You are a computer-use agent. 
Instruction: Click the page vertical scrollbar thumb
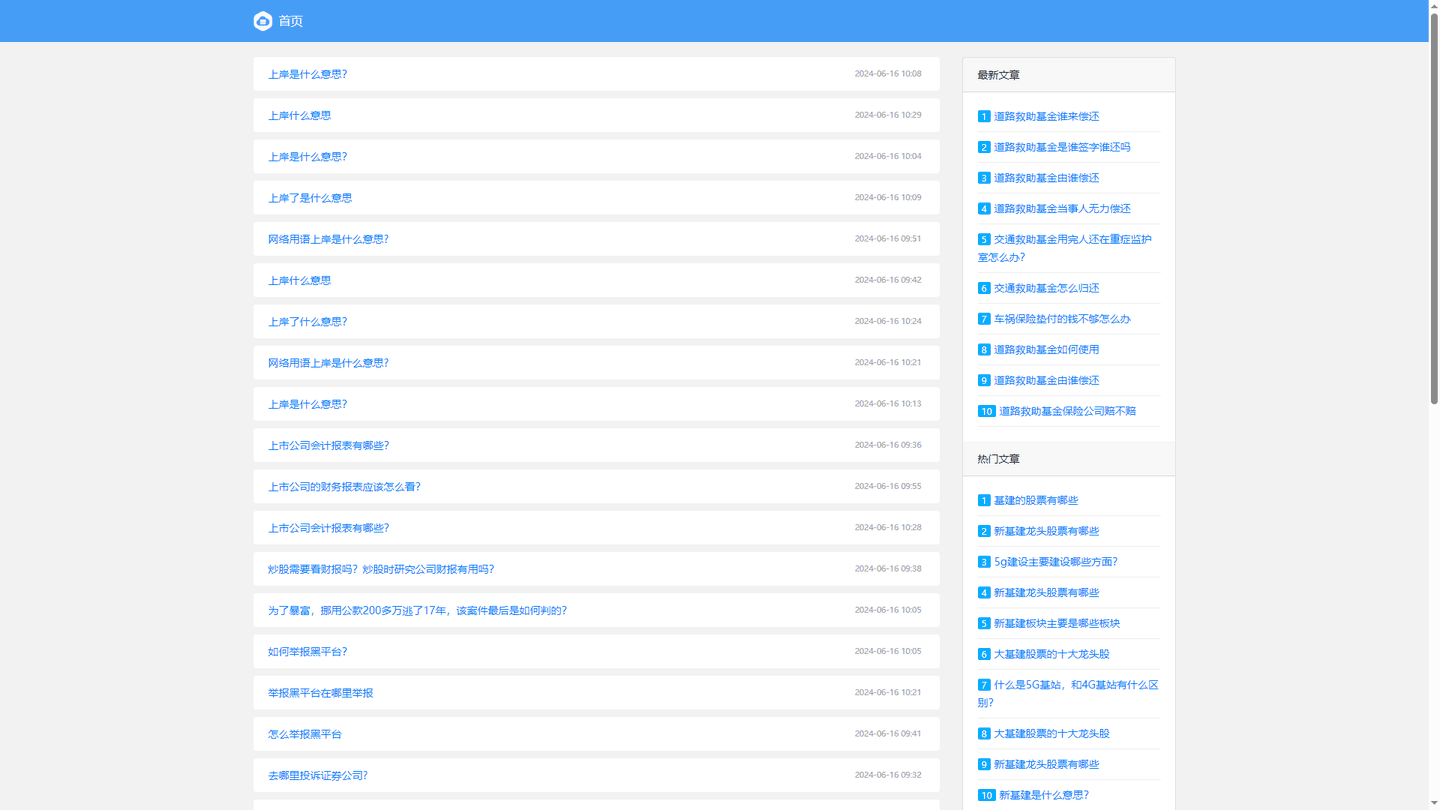pyautogui.click(x=1434, y=207)
